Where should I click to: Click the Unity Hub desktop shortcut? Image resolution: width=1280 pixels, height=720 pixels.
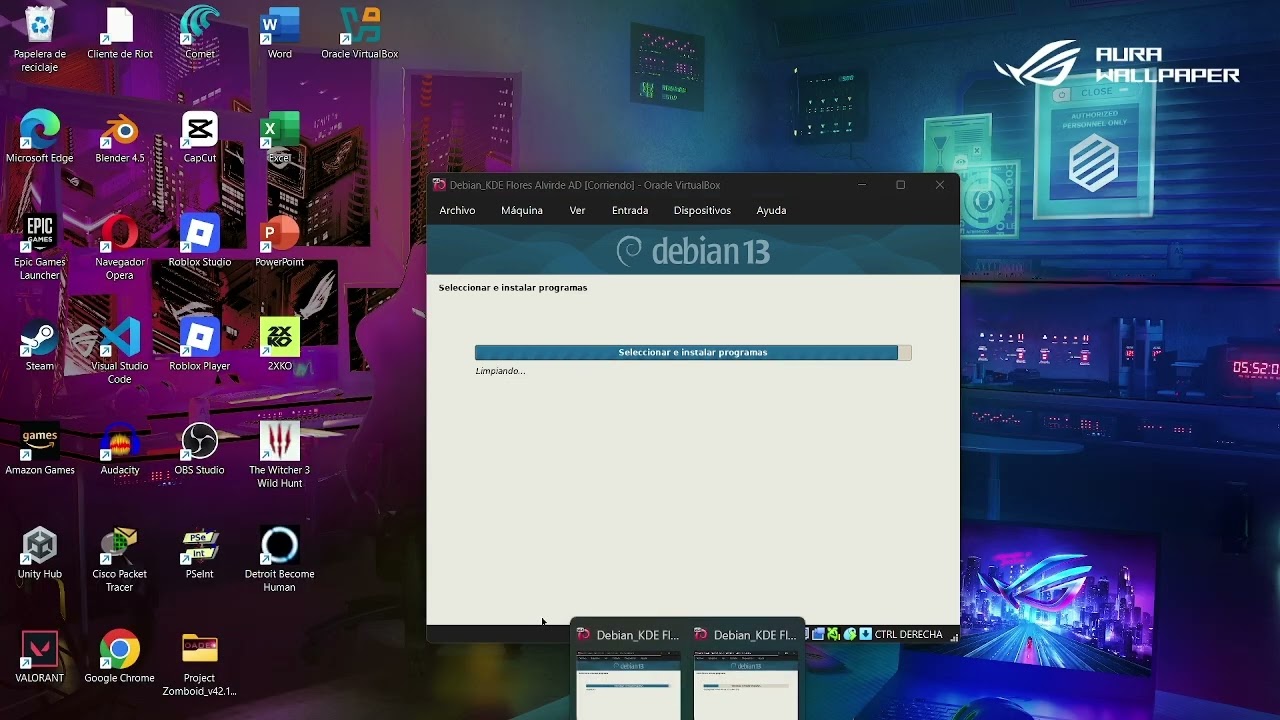(x=40, y=552)
